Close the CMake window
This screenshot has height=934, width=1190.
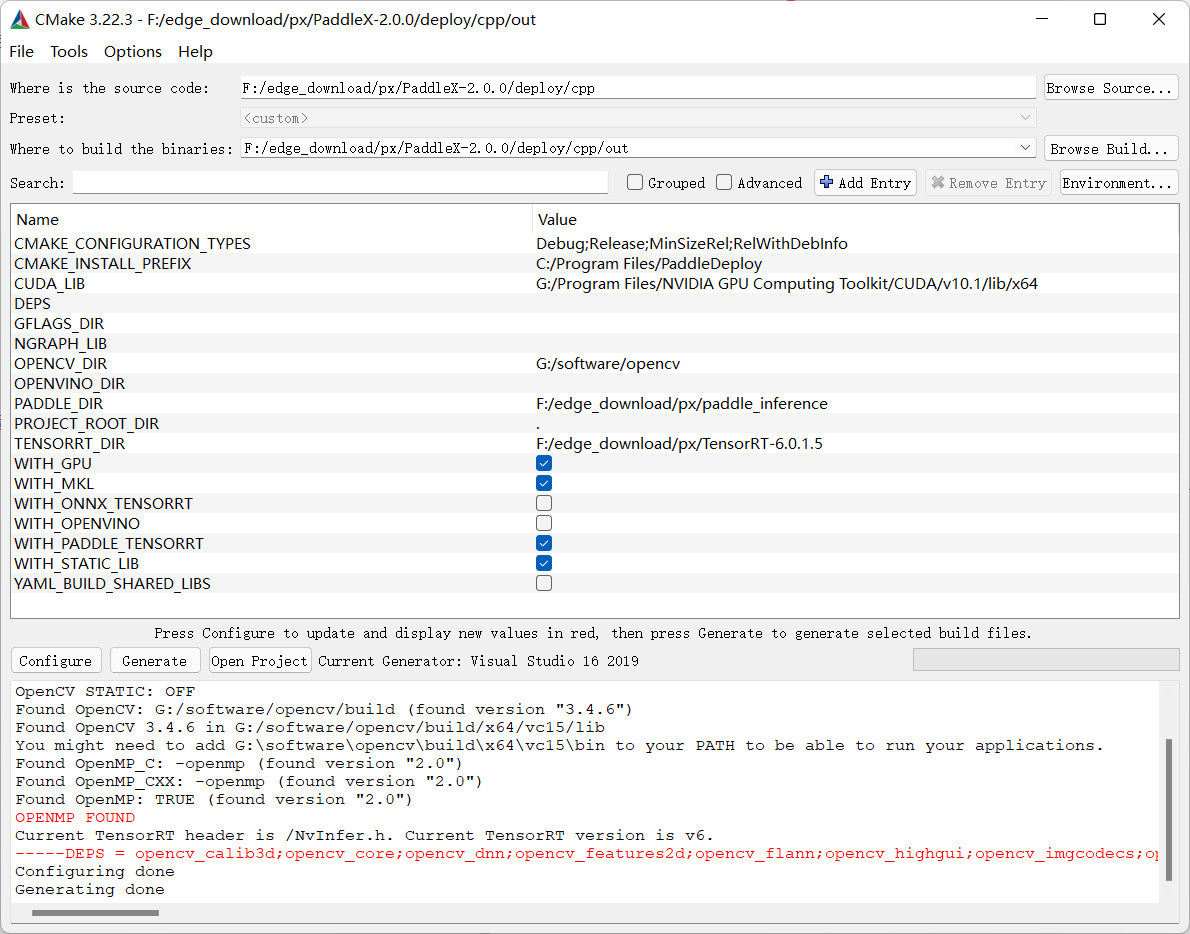pos(1158,19)
